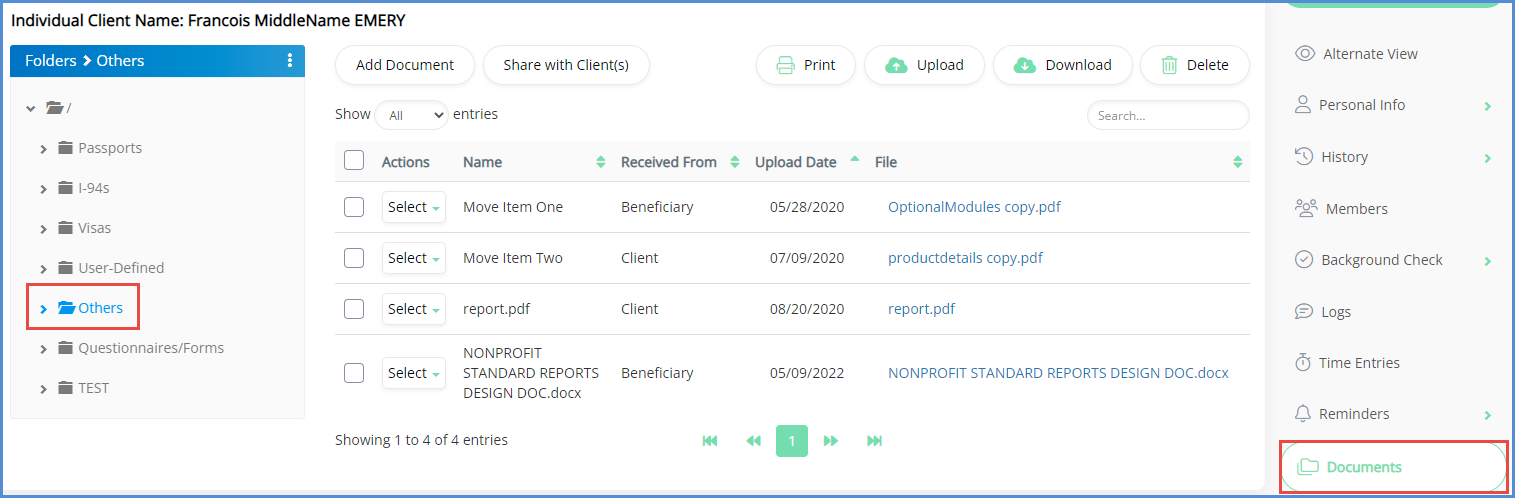The image size is (1515, 498).
Task: Tick the checkbox for Move Item One
Action: point(354,207)
